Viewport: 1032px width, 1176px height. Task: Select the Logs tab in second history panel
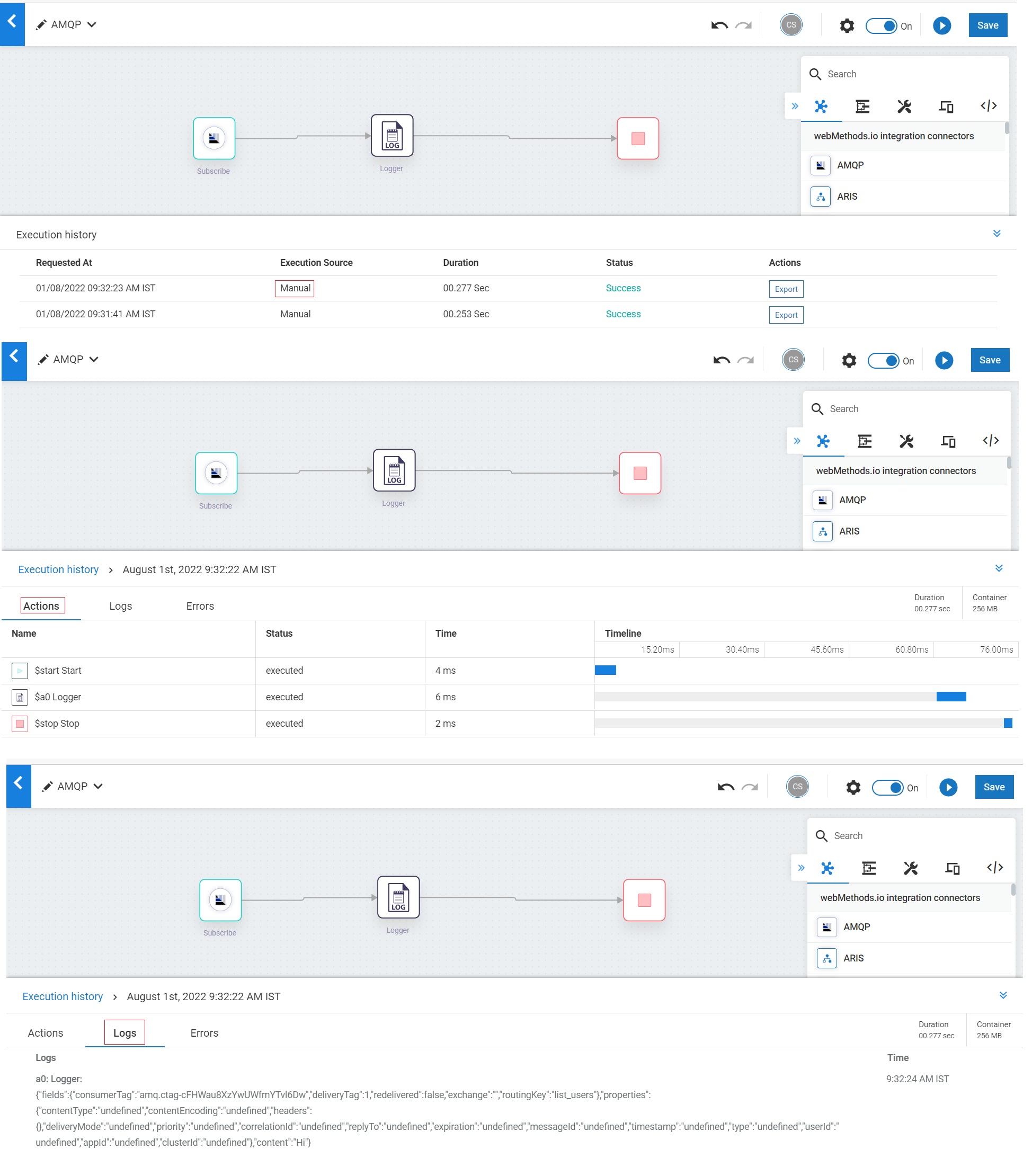120,605
